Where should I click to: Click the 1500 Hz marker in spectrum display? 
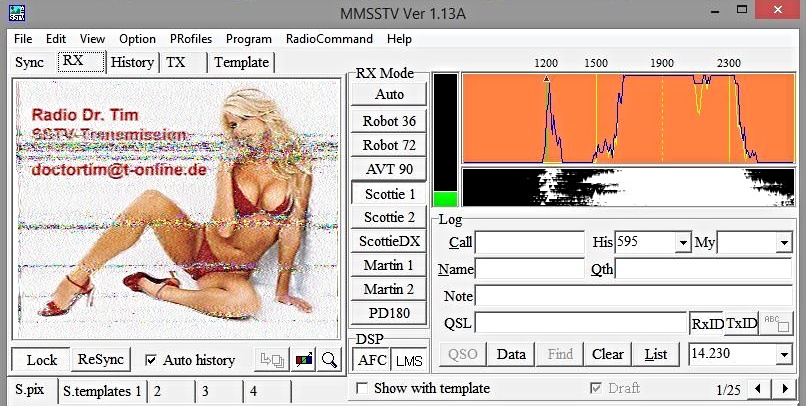pyautogui.click(x=595, y=63)
